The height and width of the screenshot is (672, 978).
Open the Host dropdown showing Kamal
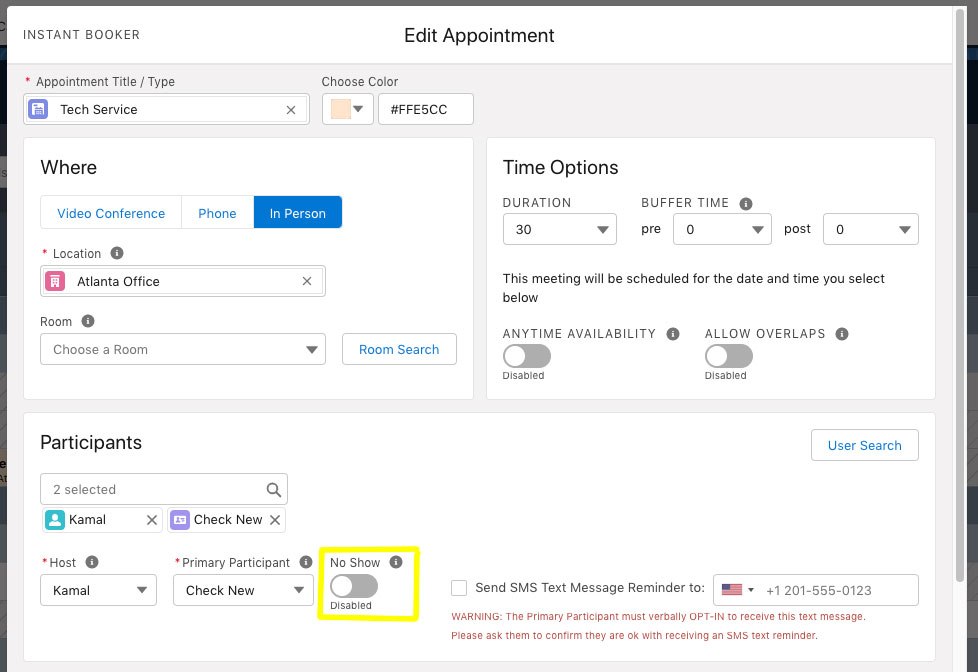point(98,591)
